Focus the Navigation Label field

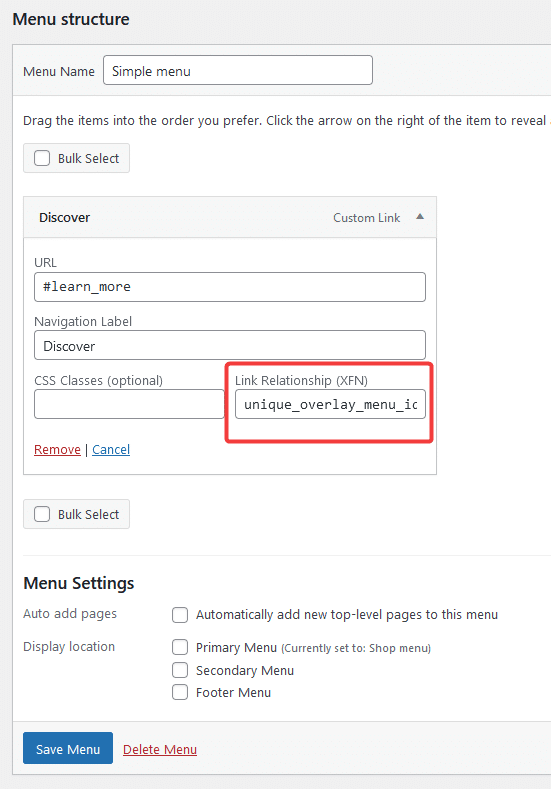click(230, 345)
